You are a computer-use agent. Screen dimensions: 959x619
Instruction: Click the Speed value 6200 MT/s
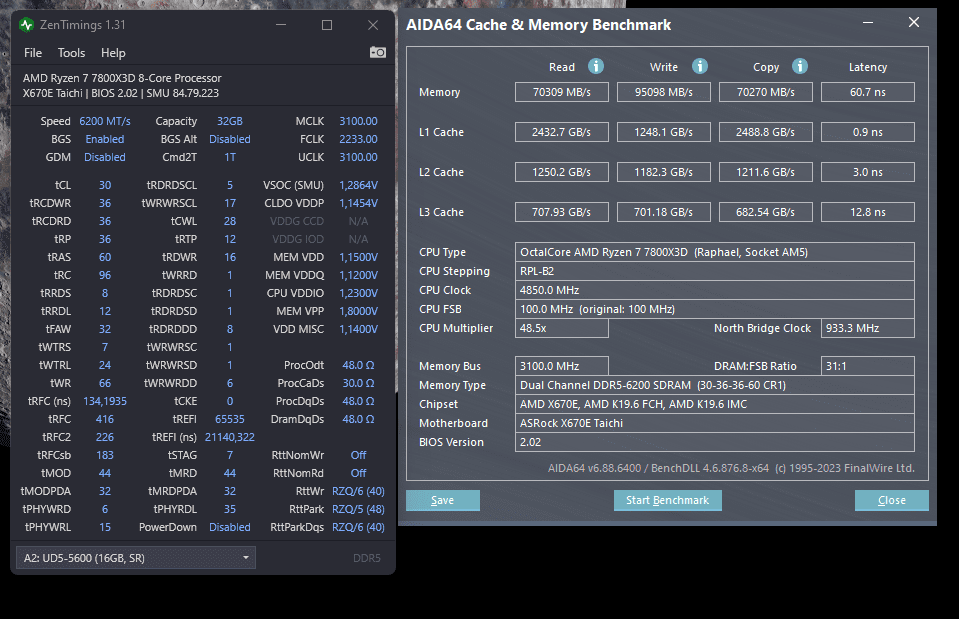(x=105, y=121)
